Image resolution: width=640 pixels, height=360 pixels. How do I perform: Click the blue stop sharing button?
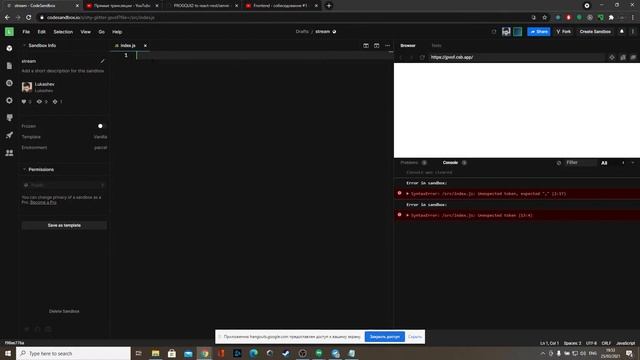coord(384,337)
